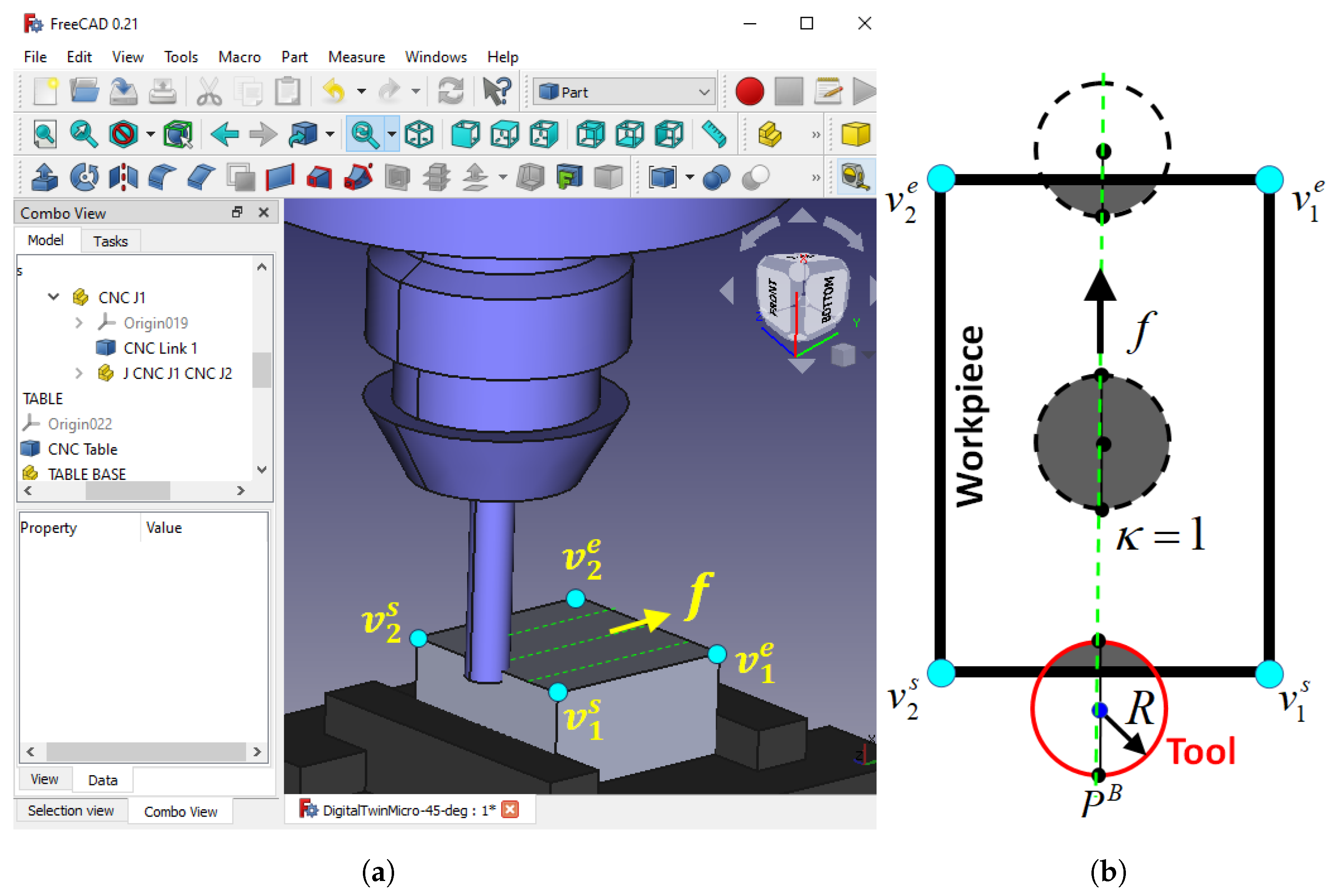The height and width of the screenshot is (896, 1342).
Task: Click the Revolve tool icon
Action: pos(84,177)
